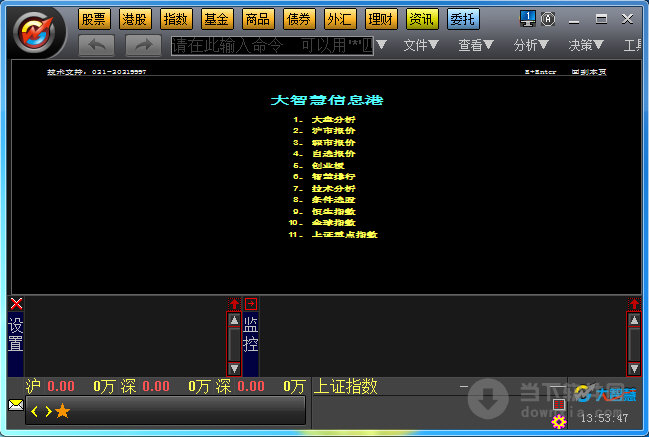
Task: Switch to the 港股 tab
Action: [135, 19]
